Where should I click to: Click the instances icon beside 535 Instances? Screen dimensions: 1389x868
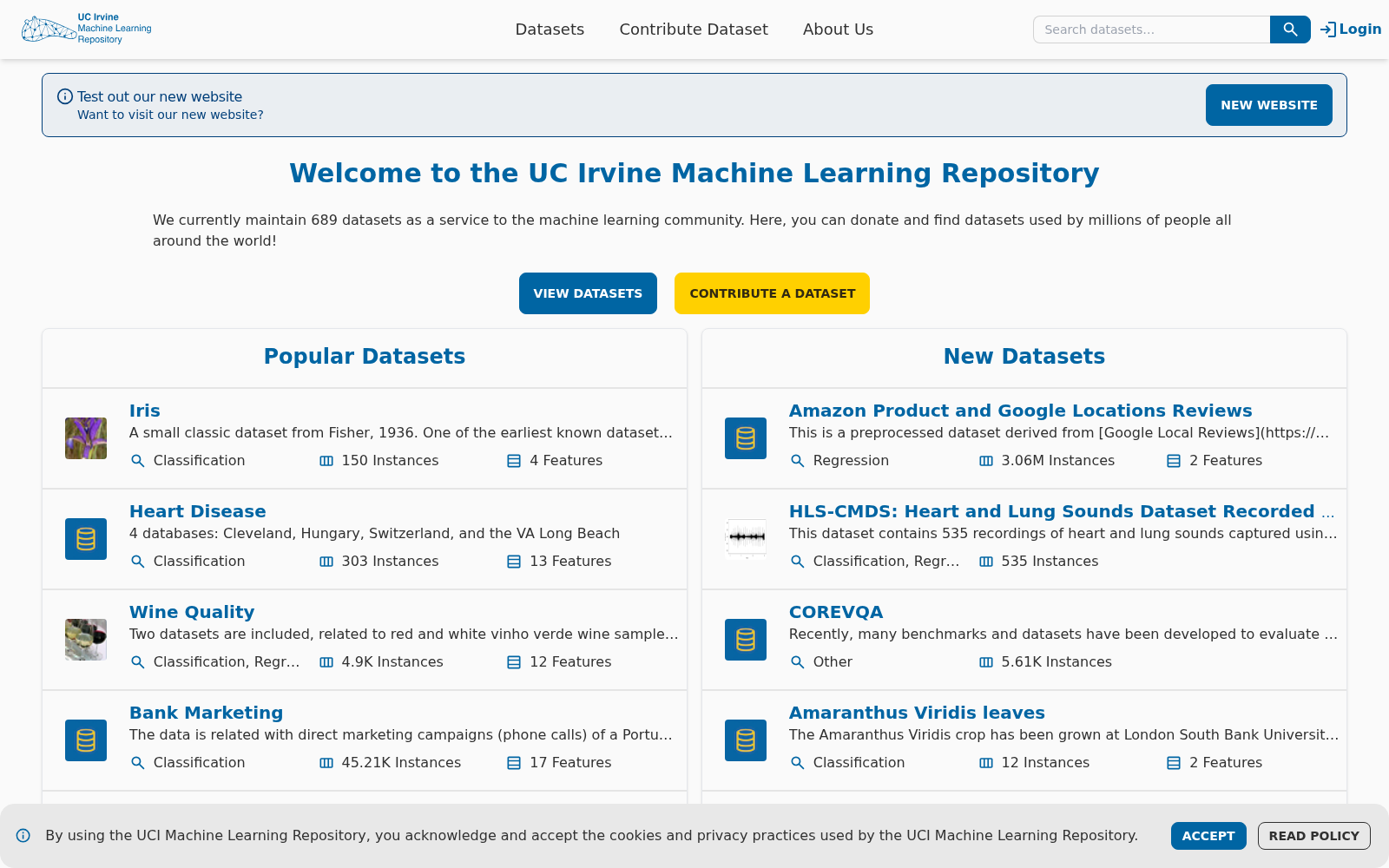click(x=986, y=562)
